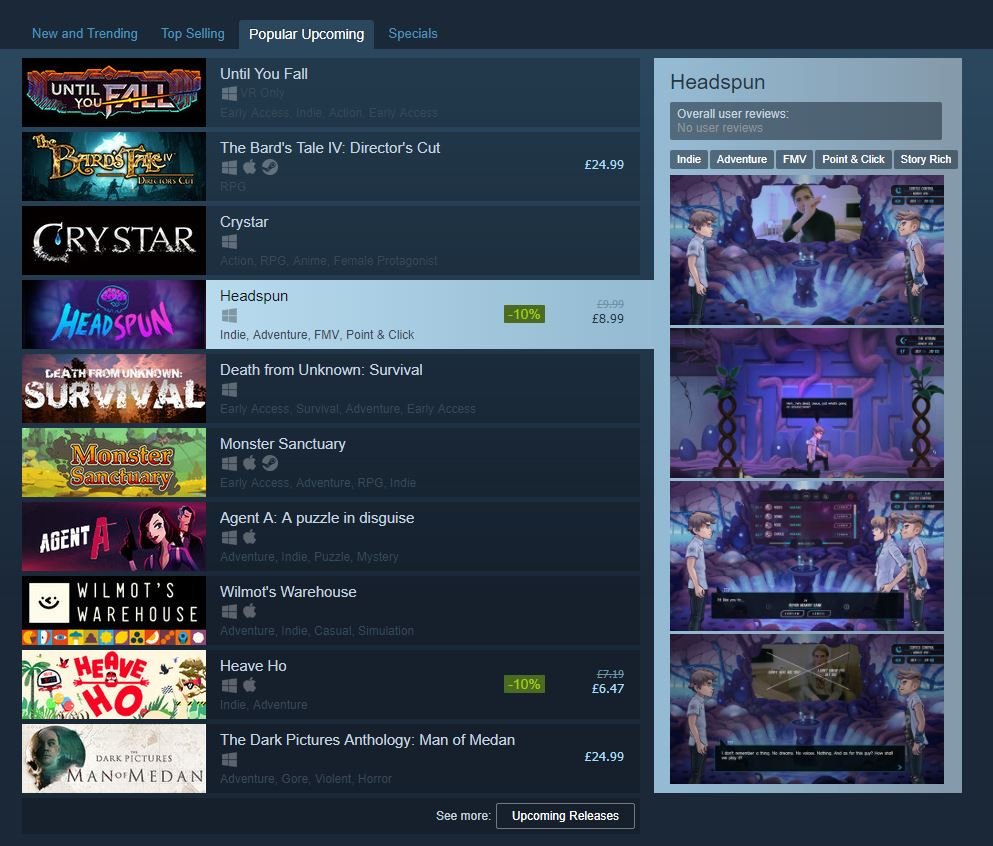Image resolution: width=993 pixels, height=846 pixels.
Task: Open the Specials tab
Action: (x=413, y=34)
